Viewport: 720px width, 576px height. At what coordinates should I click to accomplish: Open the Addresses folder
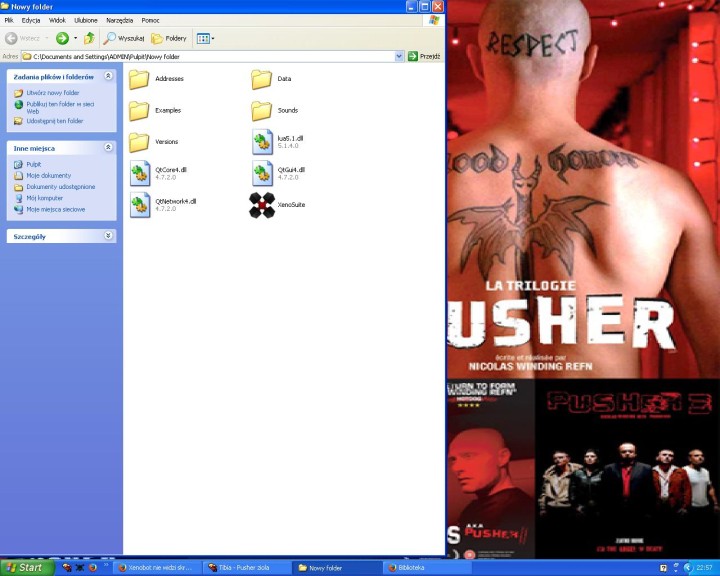[x=157, y=79]
